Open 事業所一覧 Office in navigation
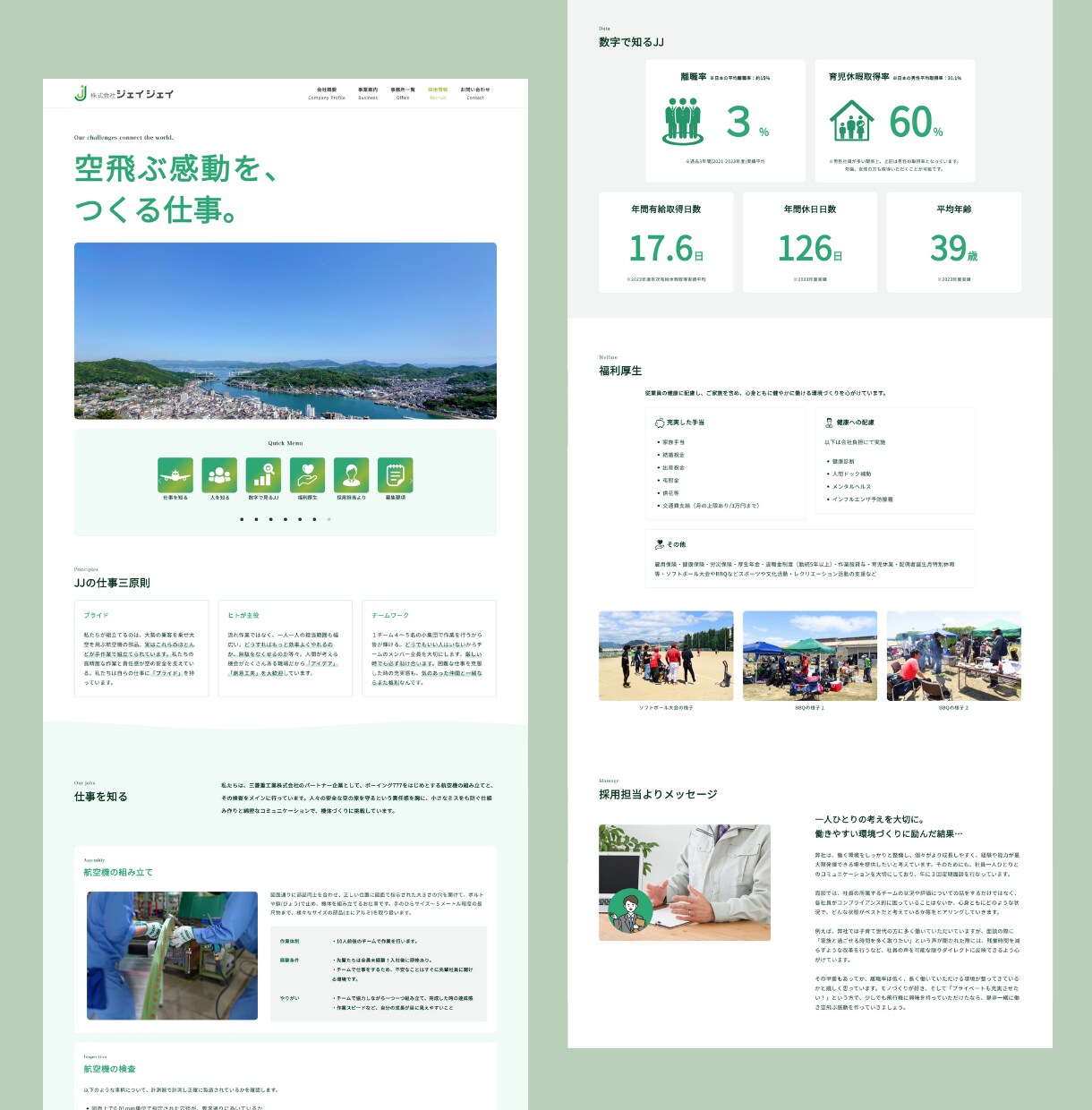The width and height of the screenshot is (1092, 1110). [x=403, y=93]
